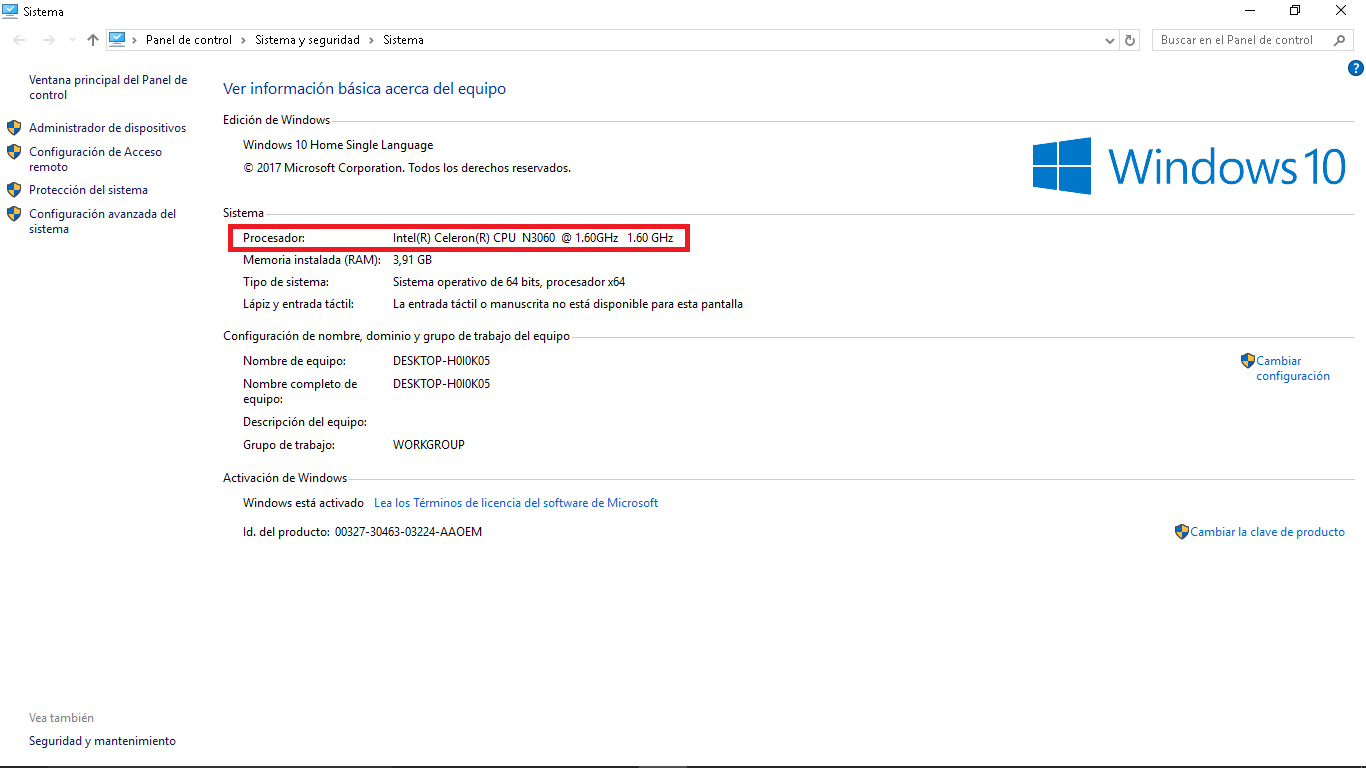1366x768 pixels.
Task: Expand chevron after Sistema y seguridad breadcrumb
Action: (x=371, y=40)
